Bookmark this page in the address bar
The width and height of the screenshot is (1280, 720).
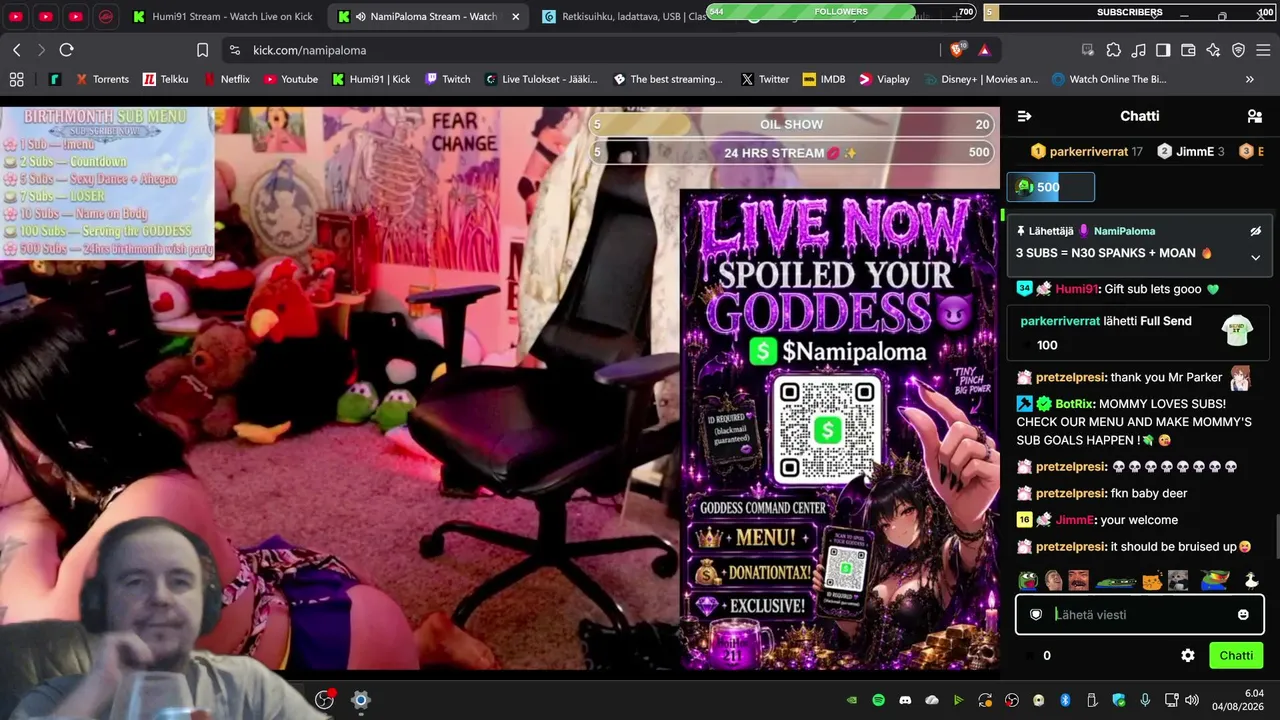pyautogui.click(x=202, y=50)
